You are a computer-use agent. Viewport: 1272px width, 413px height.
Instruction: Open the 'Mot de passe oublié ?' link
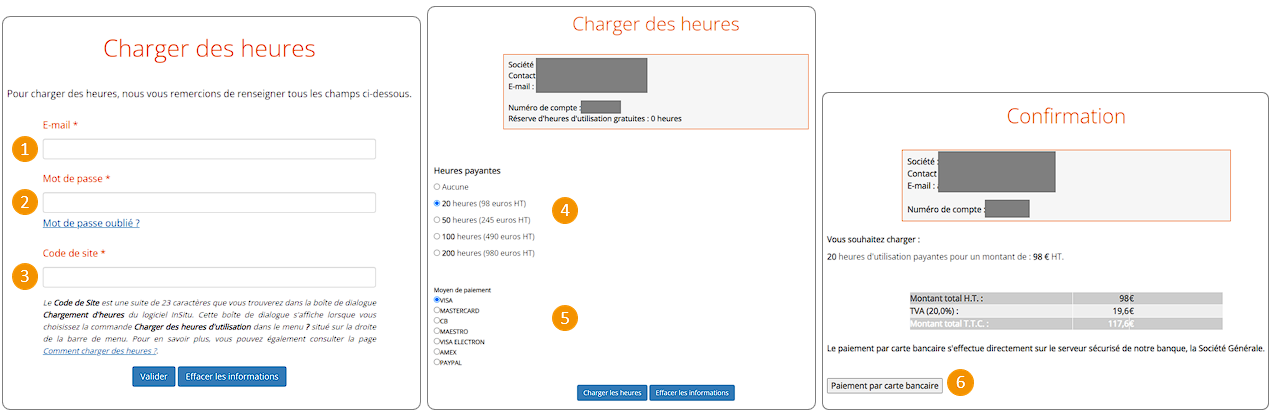pyautogui.click(x=91, y=223)
